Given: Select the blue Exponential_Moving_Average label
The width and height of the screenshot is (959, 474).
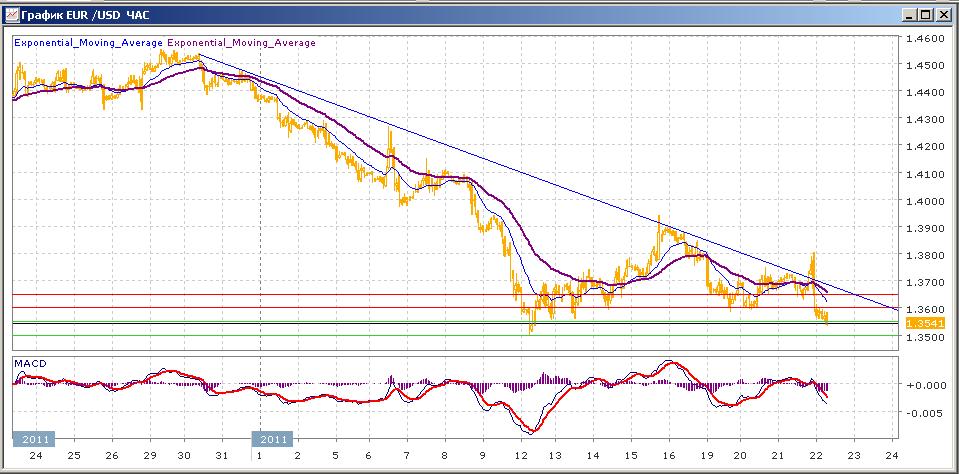Looking at the screenshot, I should coord(88,43).
